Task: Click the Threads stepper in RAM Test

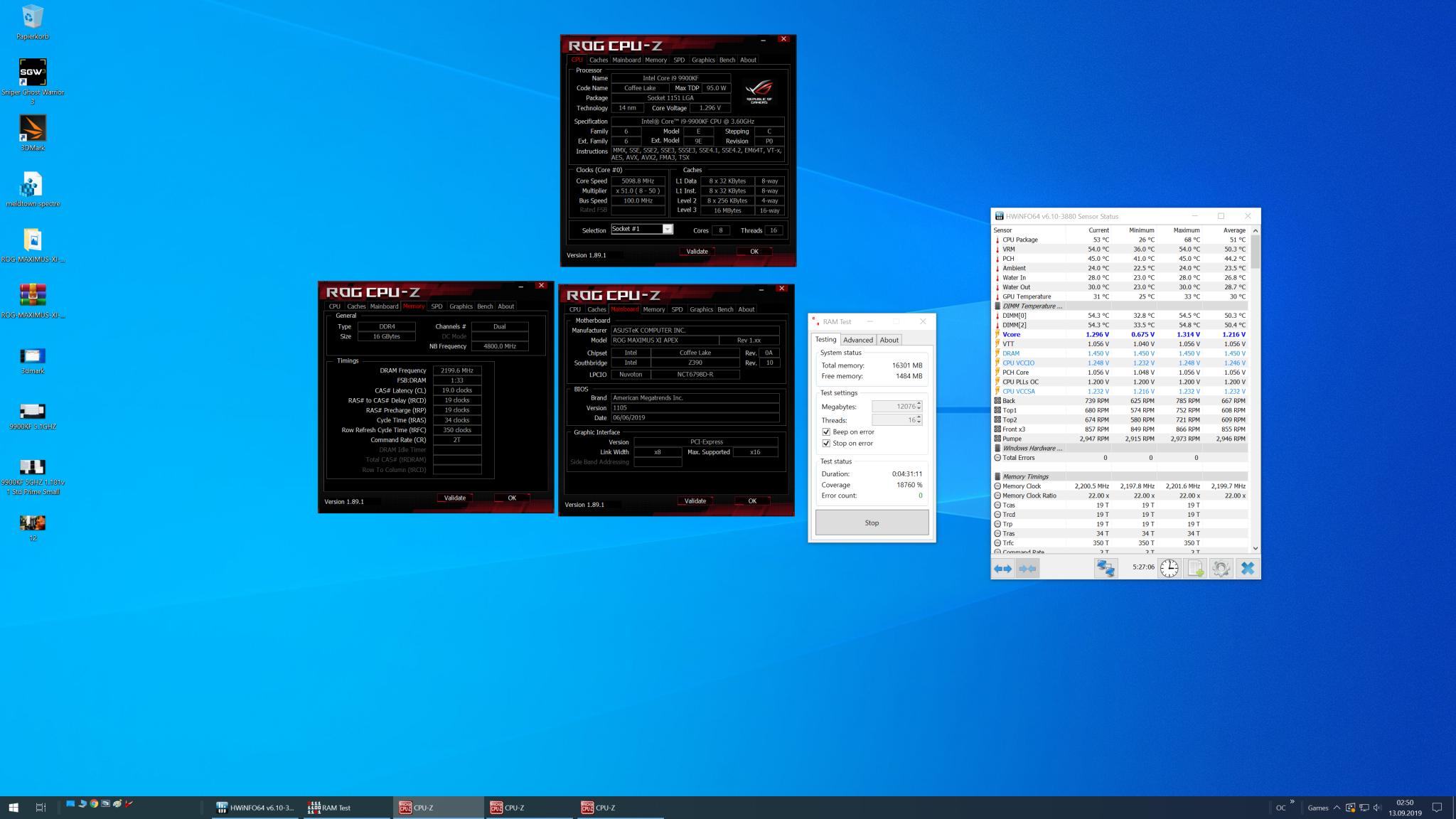Action: pyautogui.click(x=919, y=420)
